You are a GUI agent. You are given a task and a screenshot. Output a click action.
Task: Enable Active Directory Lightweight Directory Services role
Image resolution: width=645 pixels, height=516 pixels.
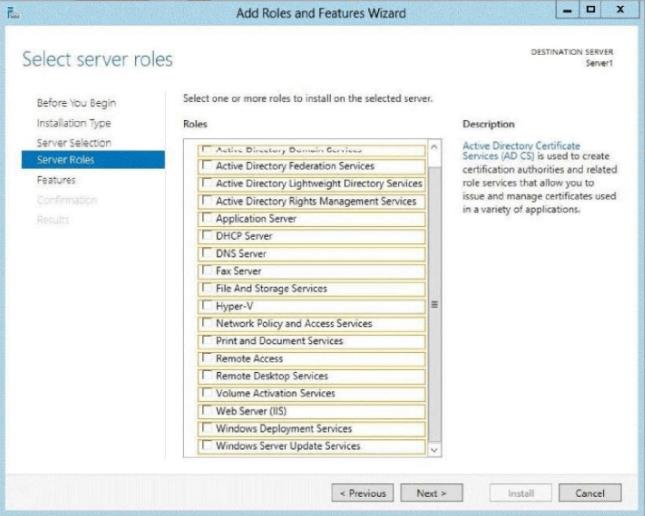(x=208, y=182)
